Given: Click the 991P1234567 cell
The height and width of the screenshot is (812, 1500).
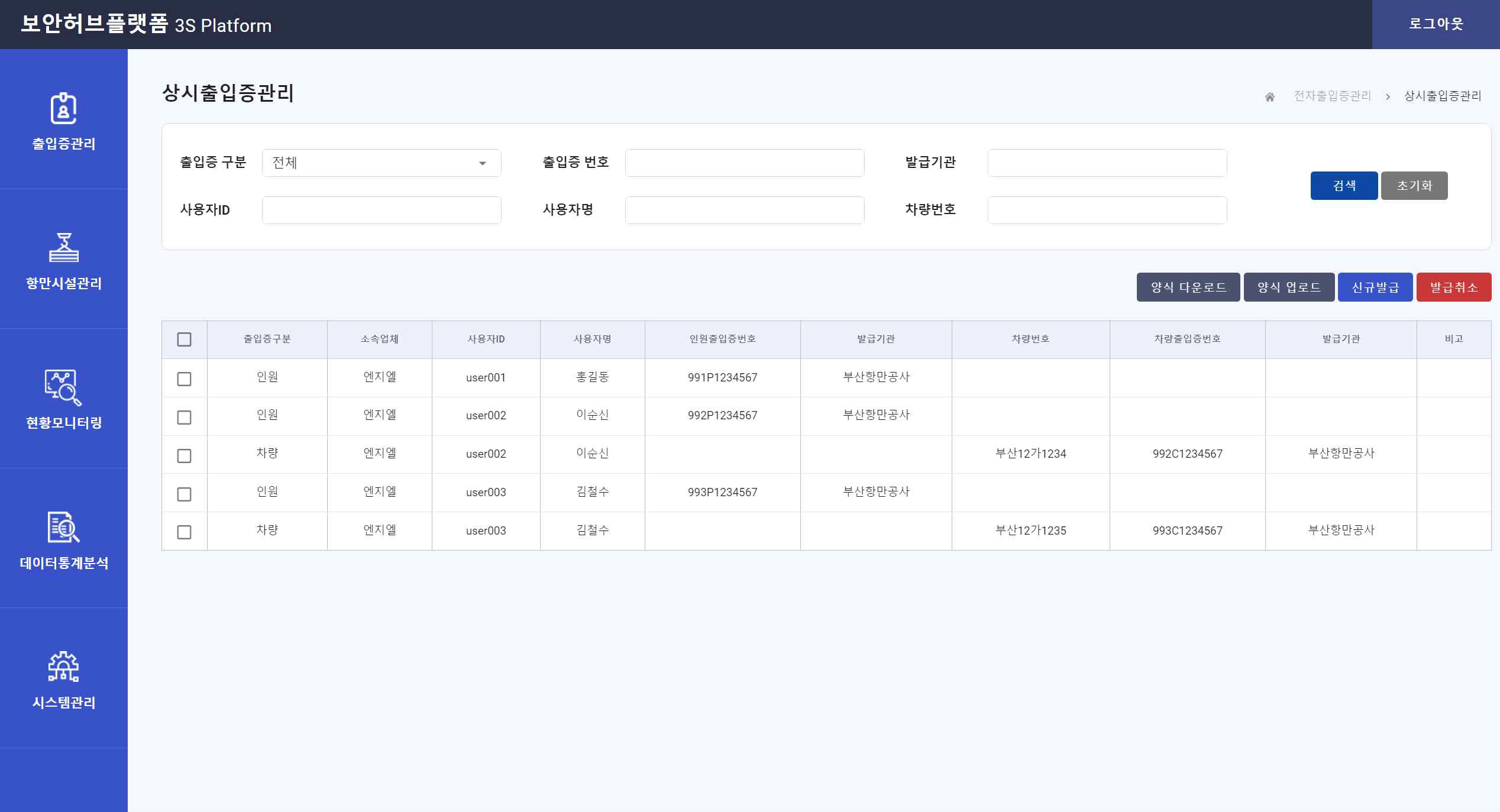Looking at the screenshot, I should click(723, 378).
